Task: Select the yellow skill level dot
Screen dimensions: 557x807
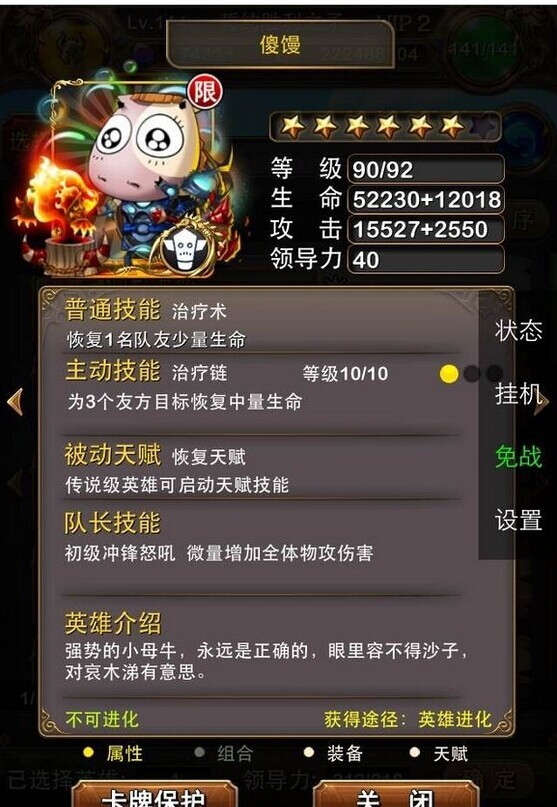Action: click(449, 374)
